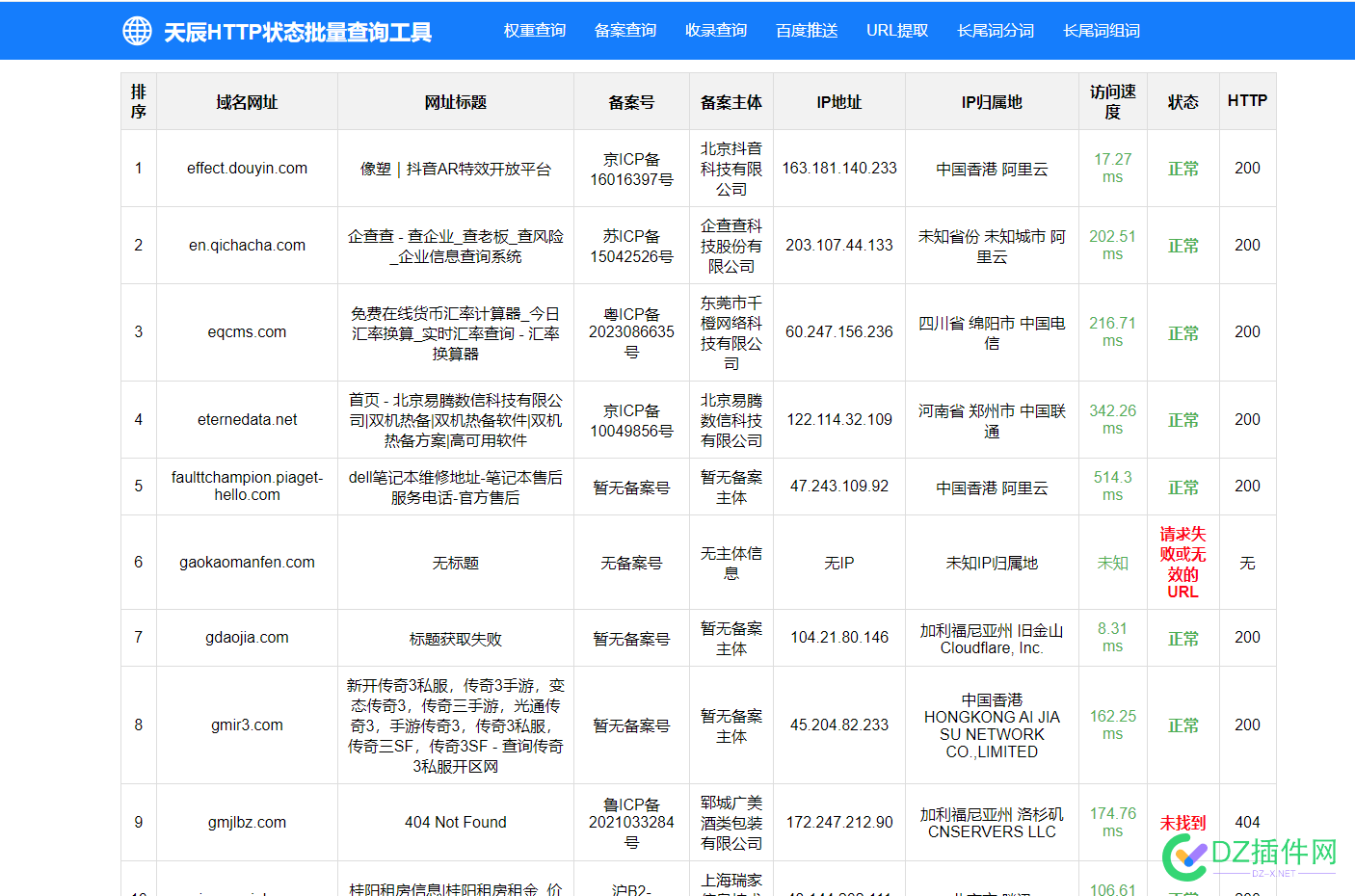The image size is (1355, 896).
Task: Select domain eqcms.com
Action: pyautogui.click(x=247, y=331)
